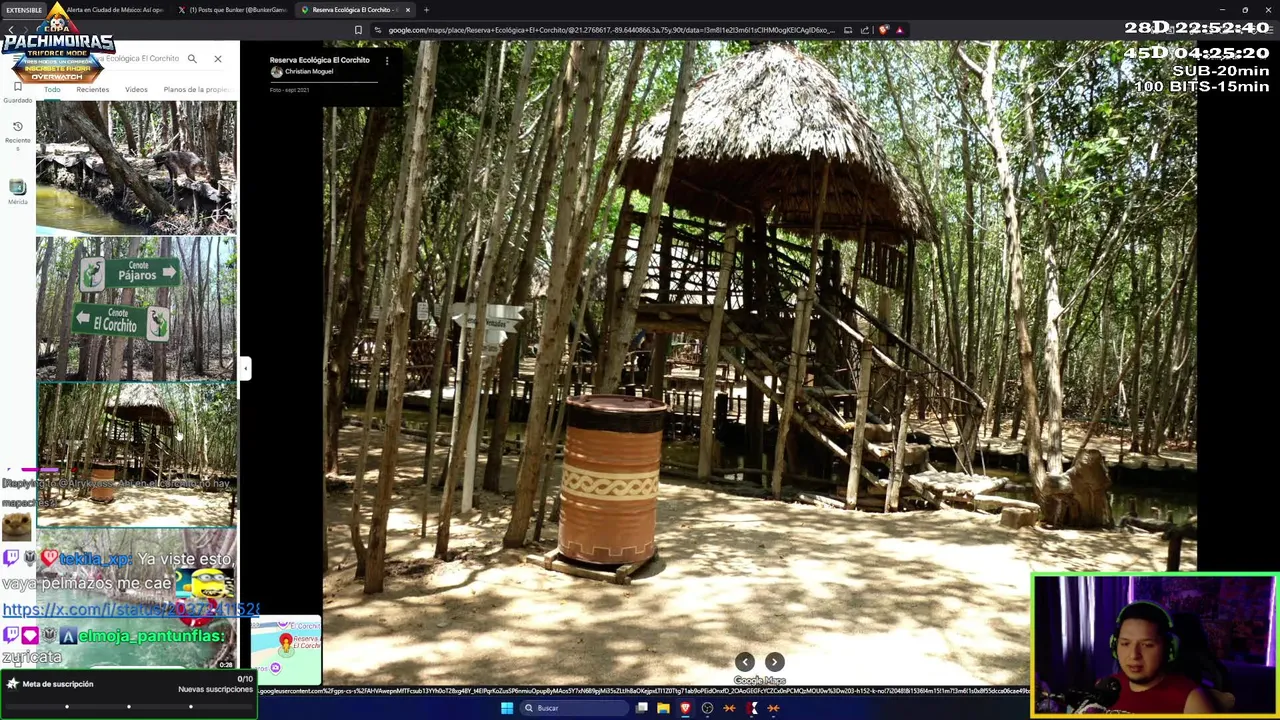Click the OBS Studio taskbar icon
The height and width of the screenshot is (720, 1280).
tap(707, 708)
